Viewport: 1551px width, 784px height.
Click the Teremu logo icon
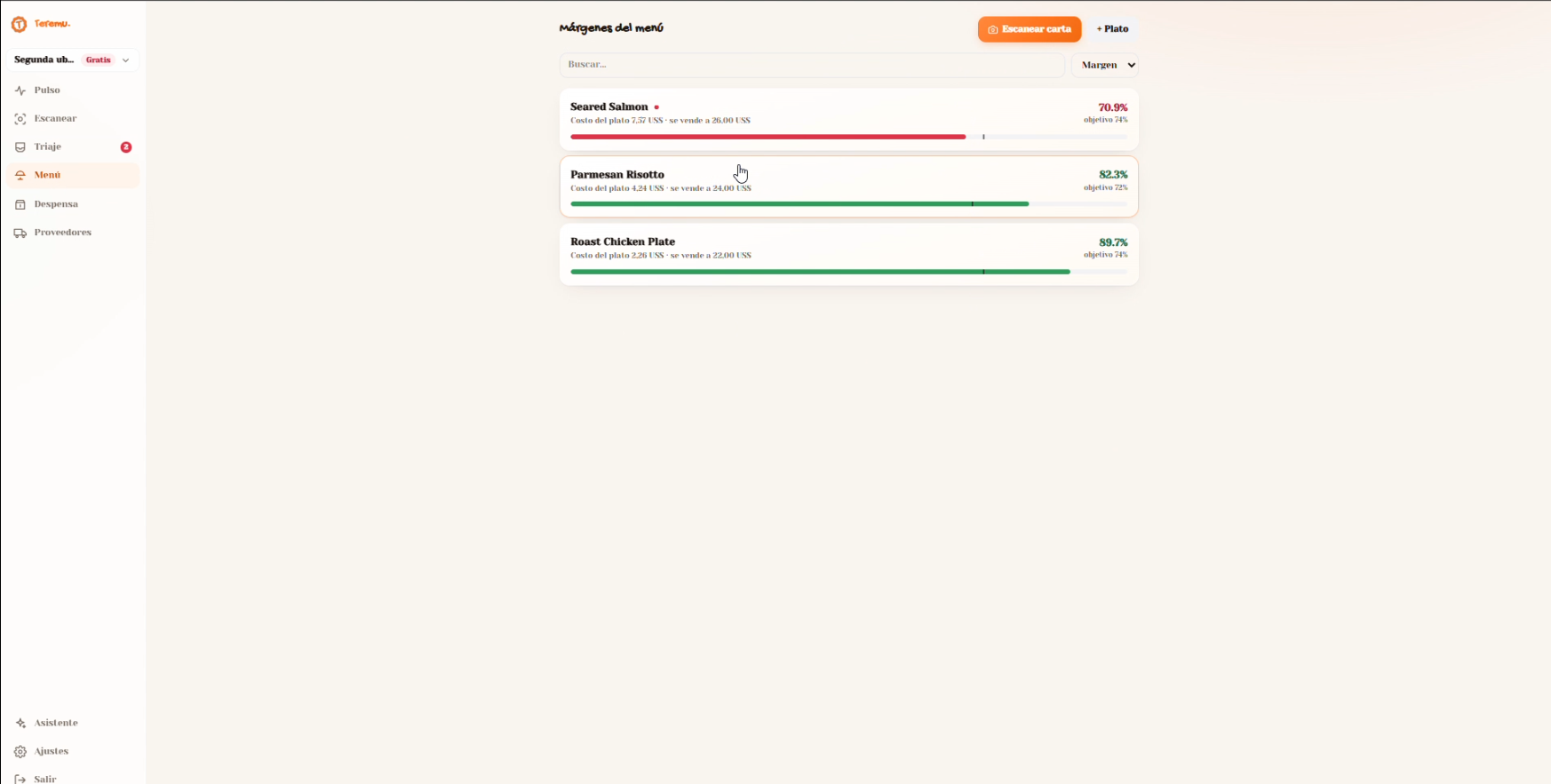19,24
